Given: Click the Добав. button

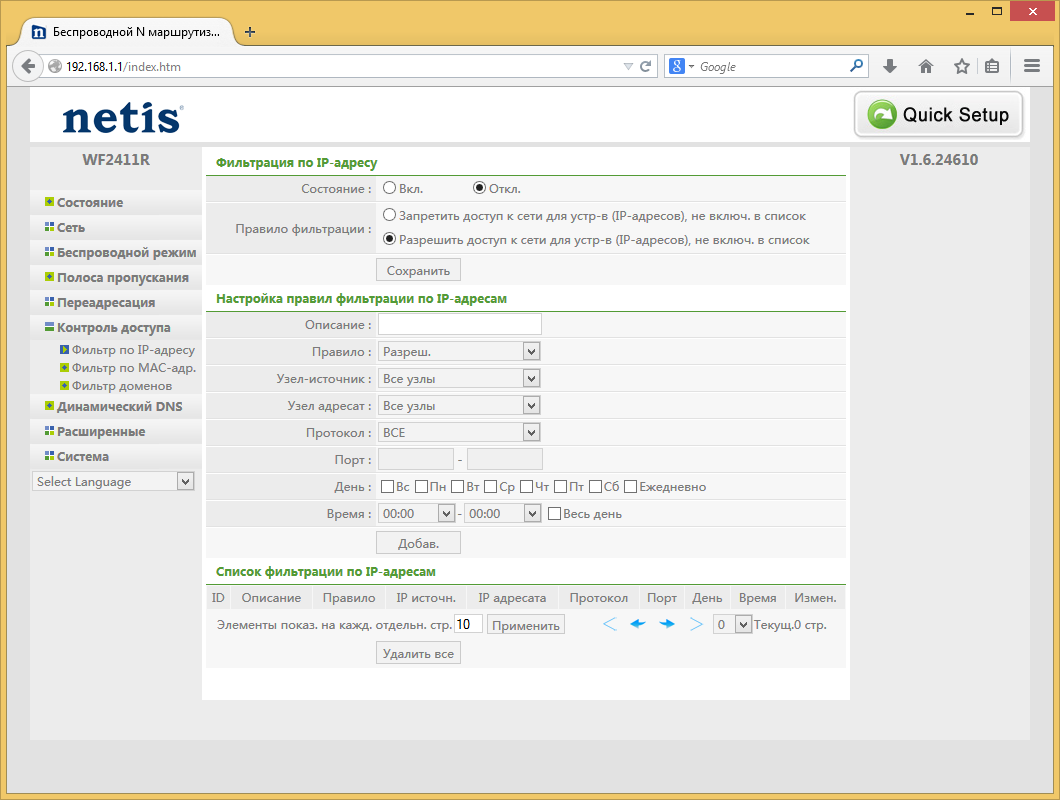Looking at the screenshot, I should 418,543.
